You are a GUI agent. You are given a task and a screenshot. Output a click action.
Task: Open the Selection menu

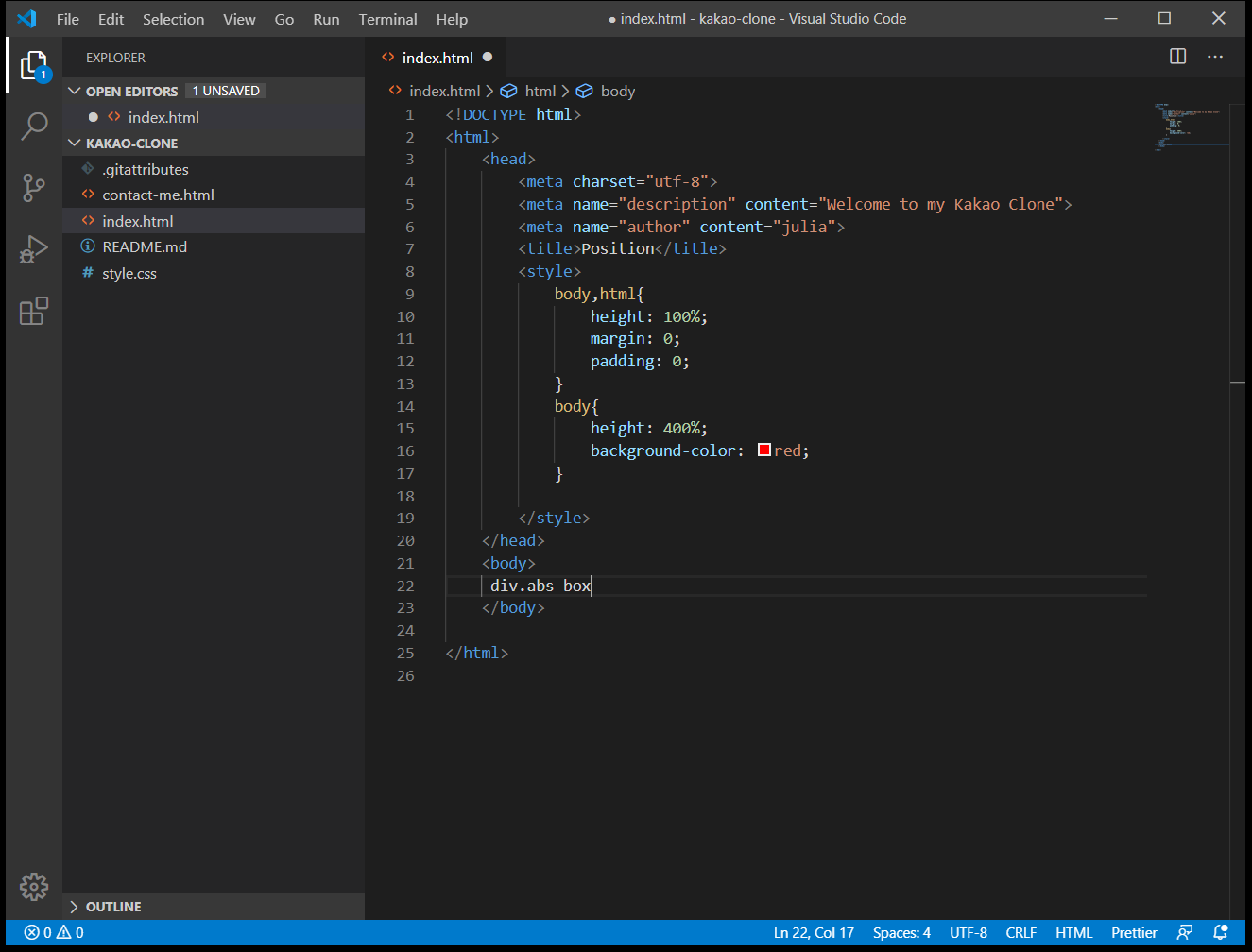[x=173, y=19]
